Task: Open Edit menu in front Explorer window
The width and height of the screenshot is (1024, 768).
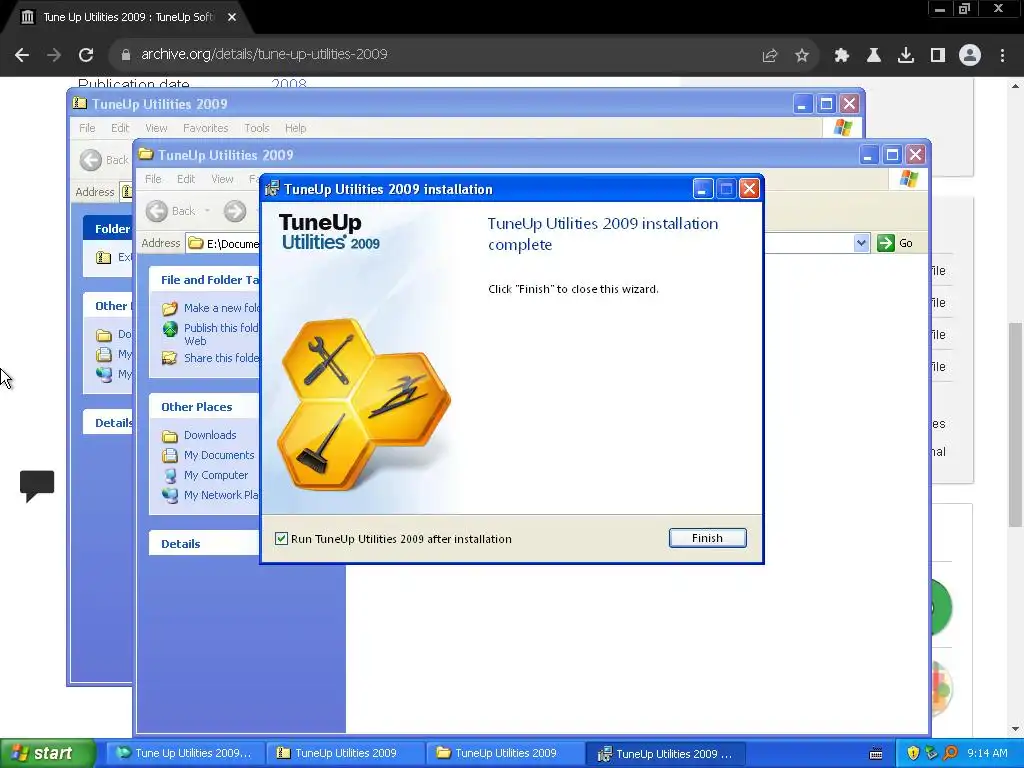Action: coord(185,179)
